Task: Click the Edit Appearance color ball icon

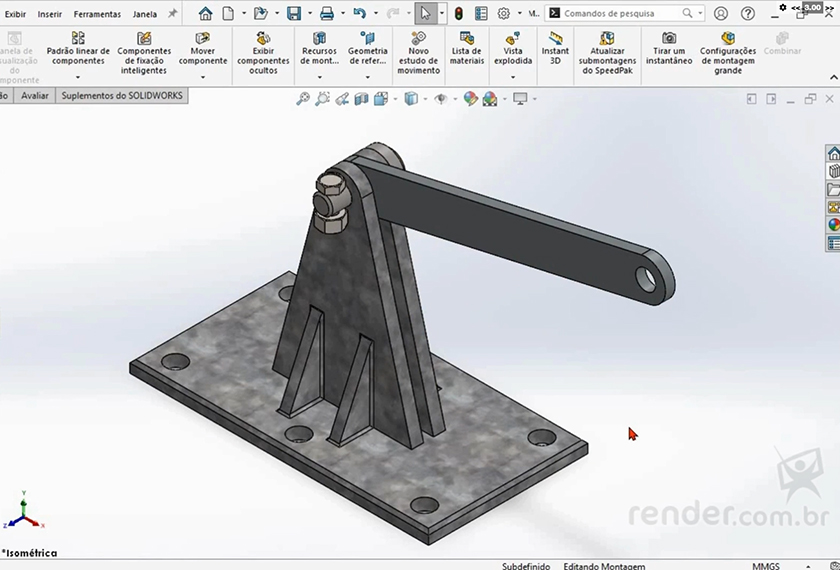Action: tap(470, 99)
